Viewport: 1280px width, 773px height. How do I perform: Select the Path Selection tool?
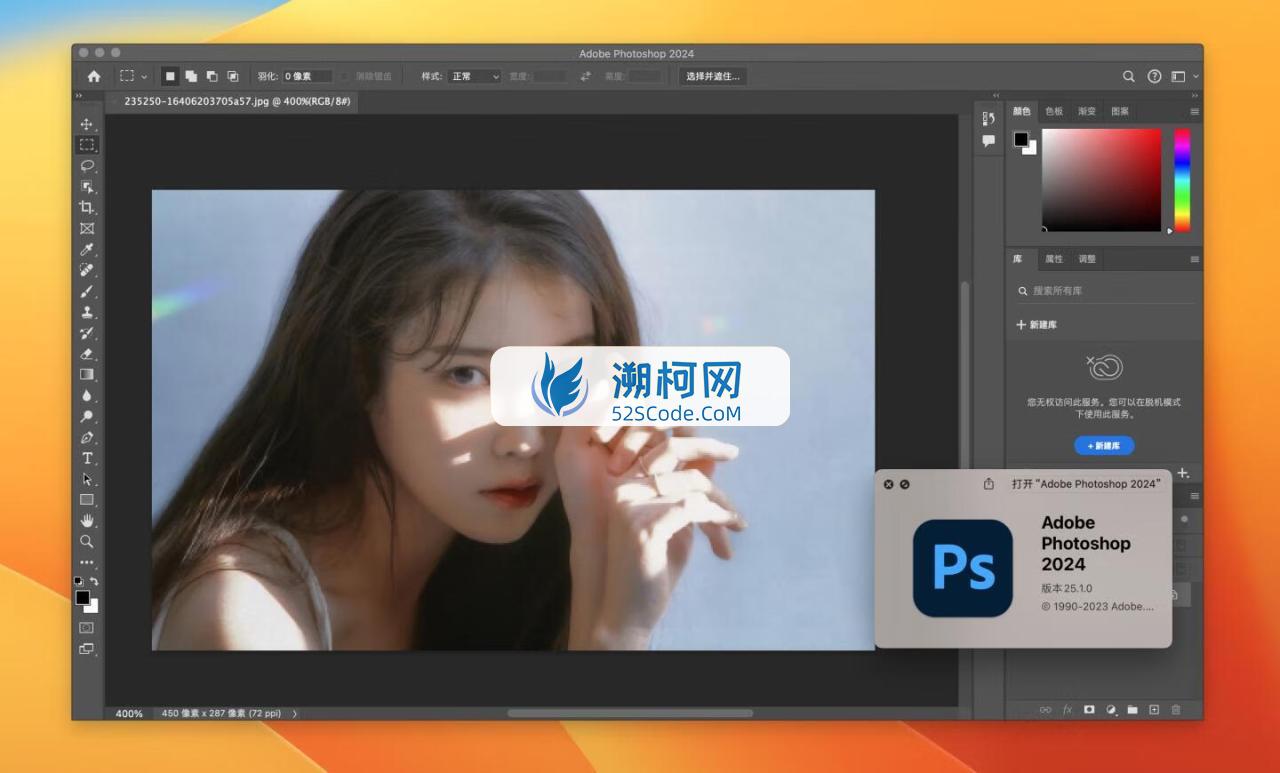(x=87, y=479)
